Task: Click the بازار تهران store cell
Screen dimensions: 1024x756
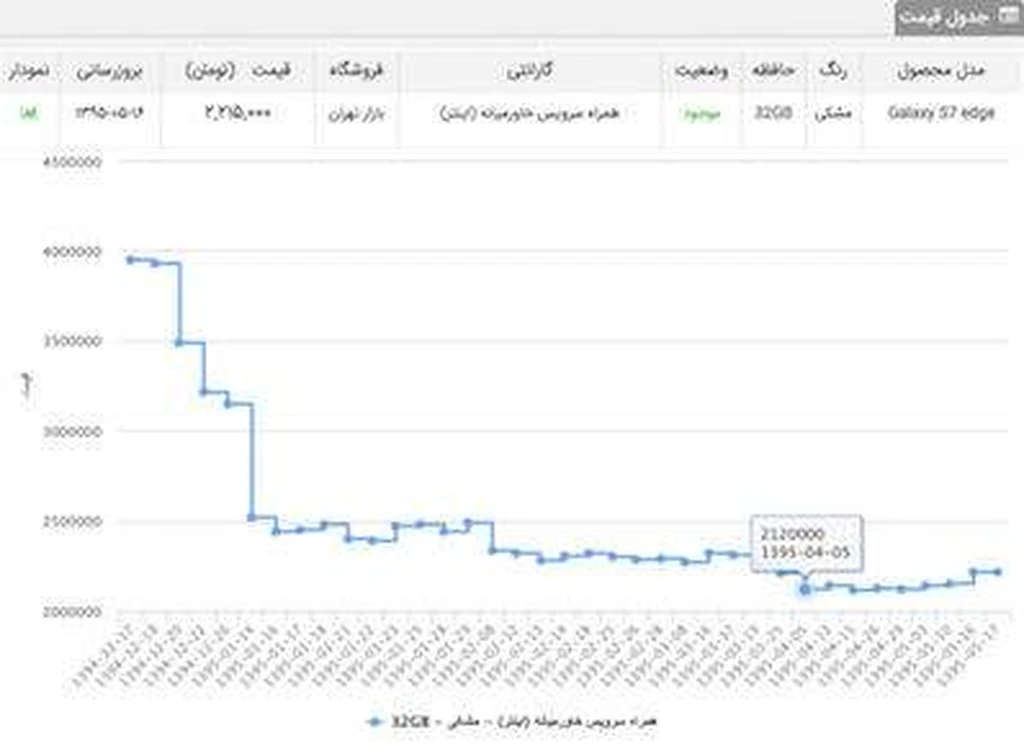Action: 356,114
